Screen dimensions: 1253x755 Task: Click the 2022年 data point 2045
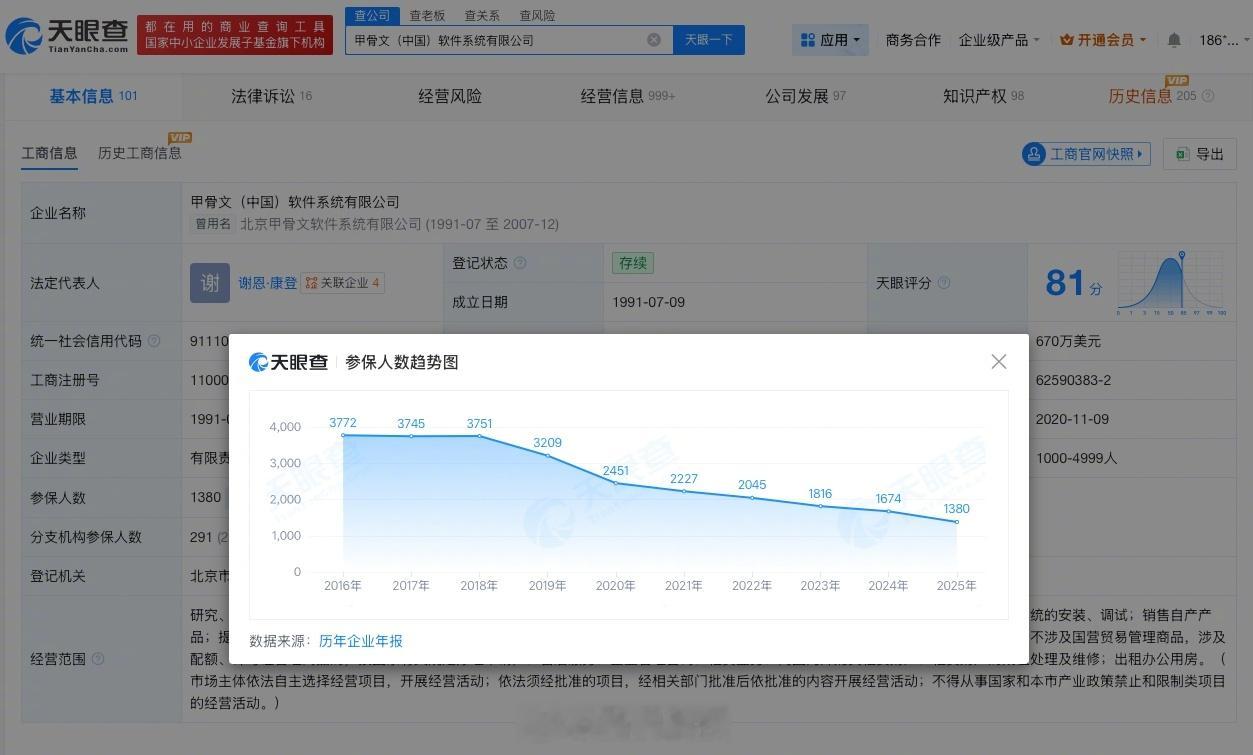pos(752,497)
